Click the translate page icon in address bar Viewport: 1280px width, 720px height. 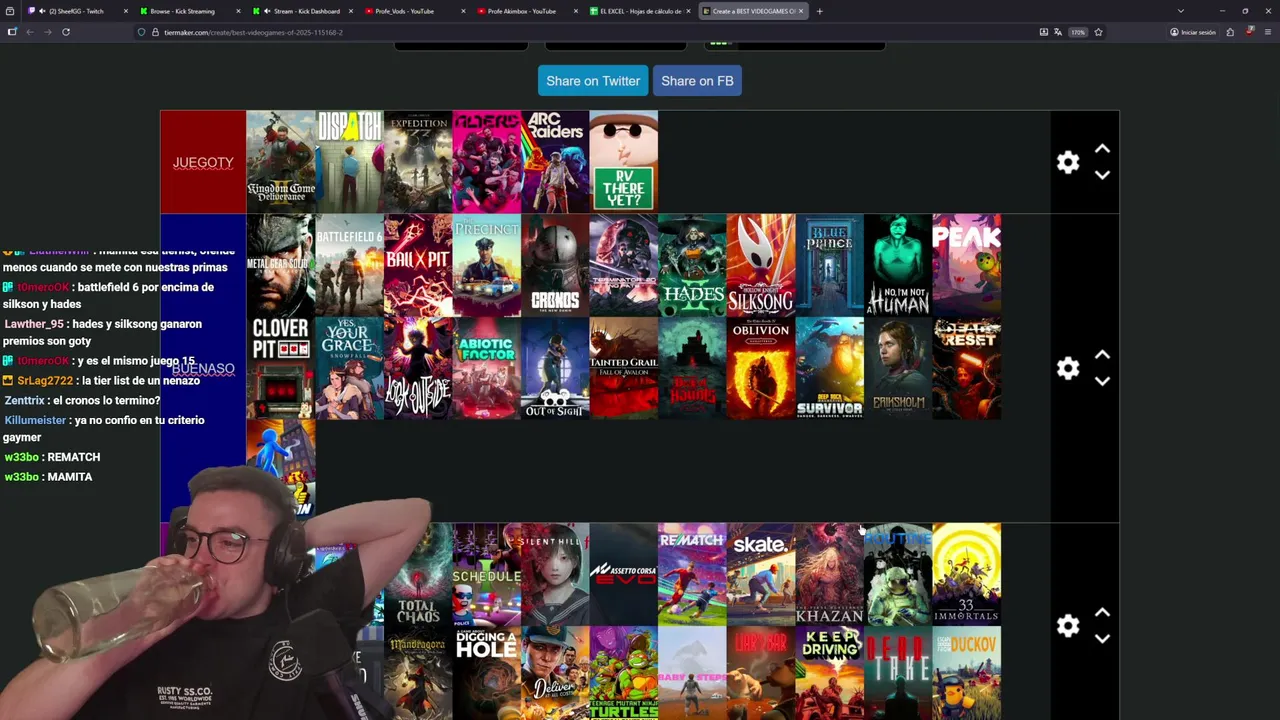coord(1058,32)
